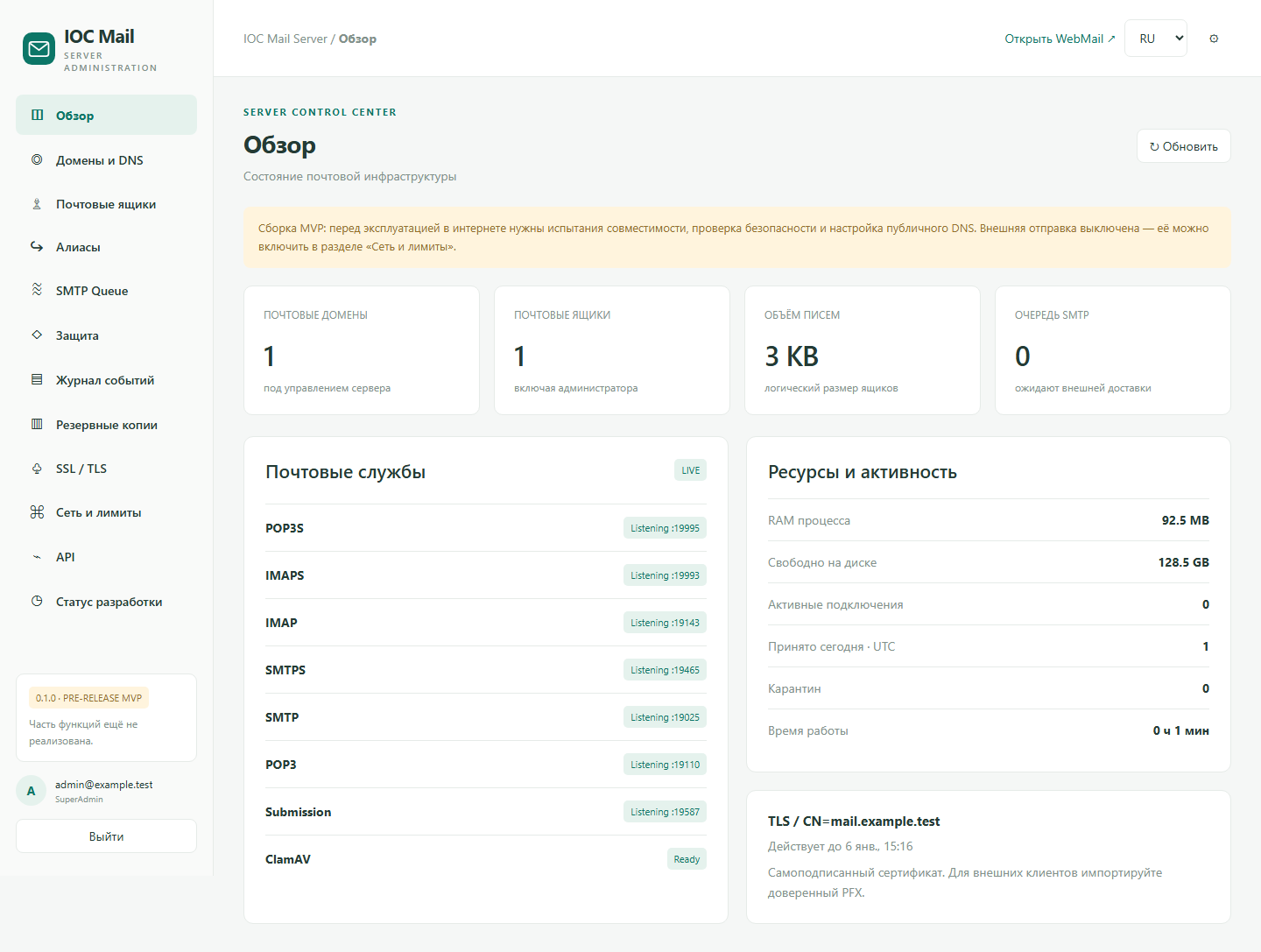Click the Защита diamond icon

coord(37,335)
